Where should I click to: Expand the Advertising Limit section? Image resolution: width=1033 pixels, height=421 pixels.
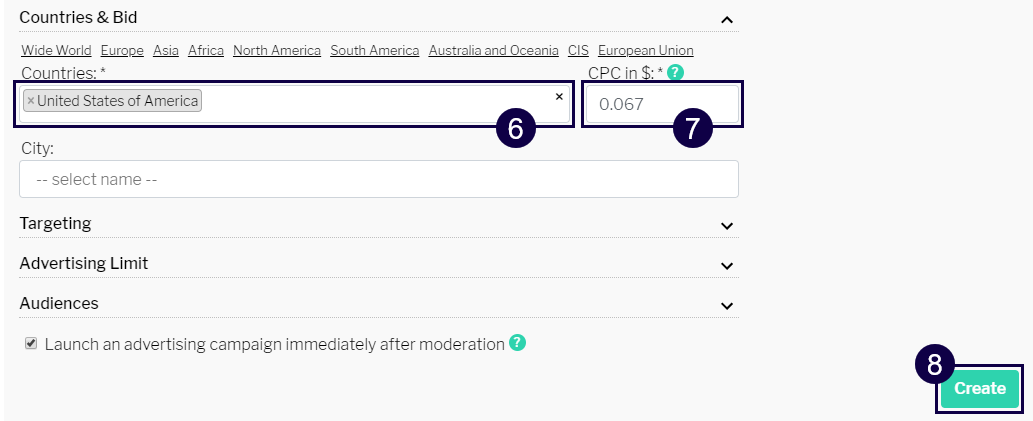coord(727,265)
